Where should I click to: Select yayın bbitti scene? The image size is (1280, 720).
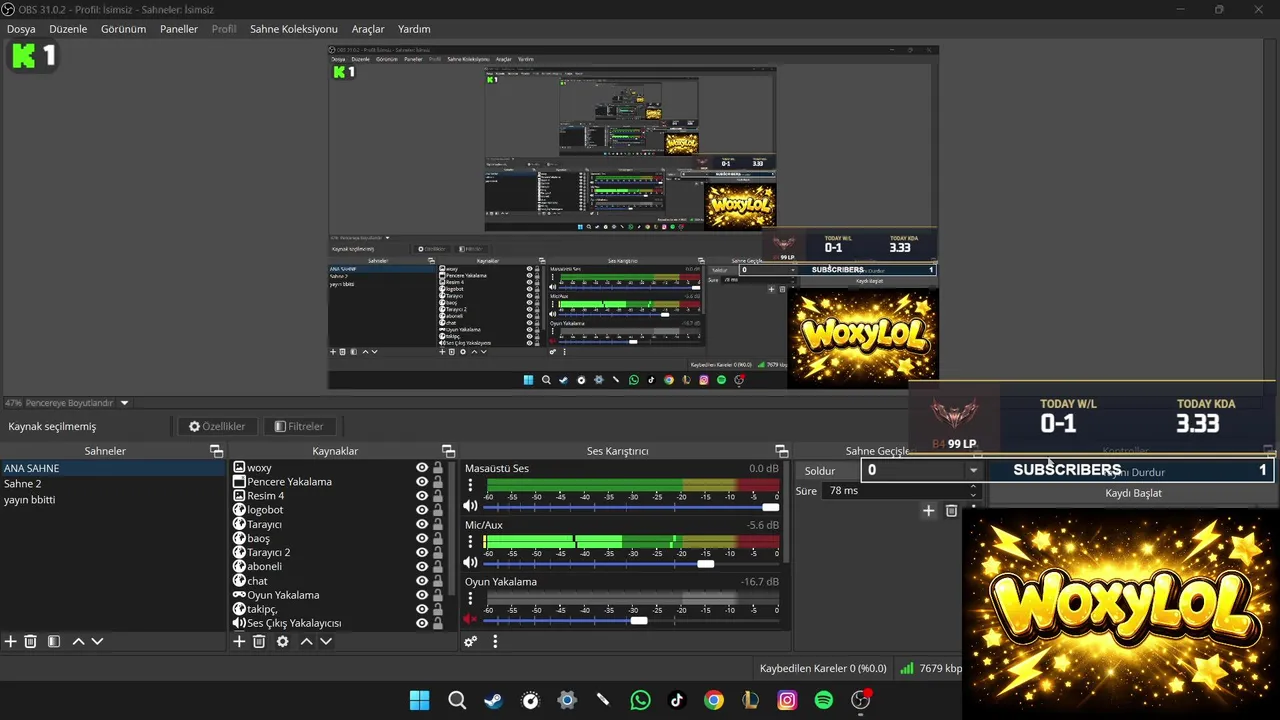(113, 499)
